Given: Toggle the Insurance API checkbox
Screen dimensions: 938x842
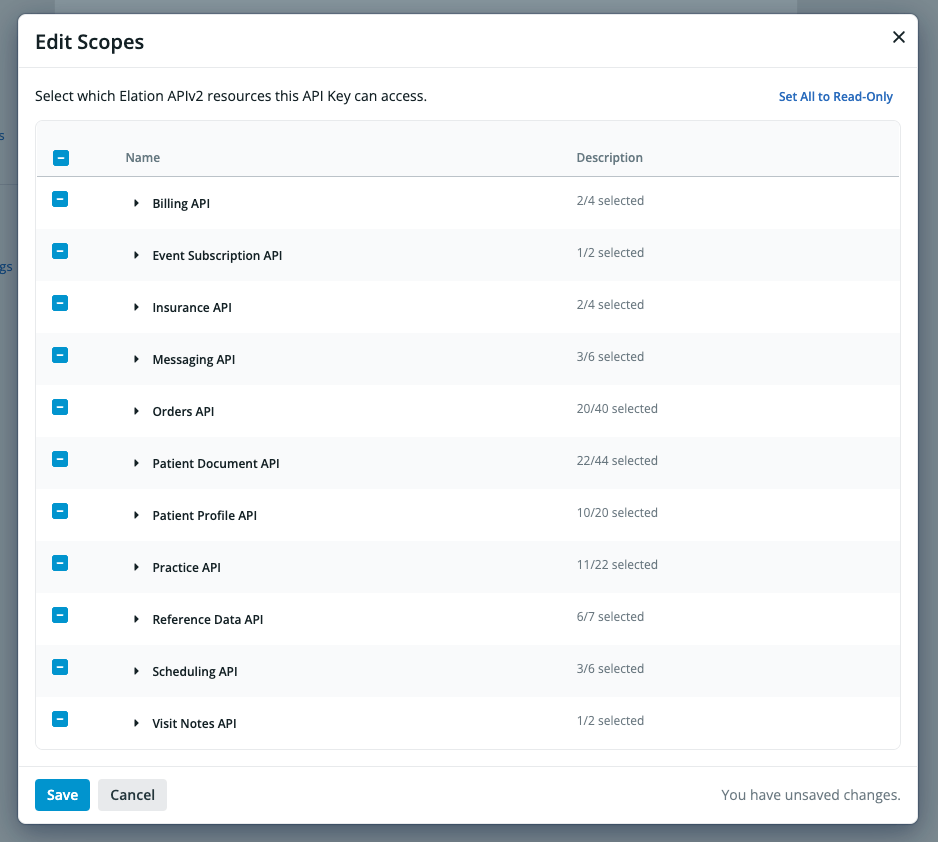Looking at the screenshot, I should click(60, 303).
